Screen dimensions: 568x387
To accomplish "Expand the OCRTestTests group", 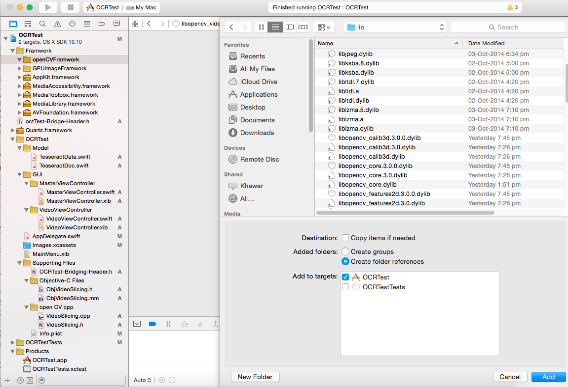I will pos(13,342).
